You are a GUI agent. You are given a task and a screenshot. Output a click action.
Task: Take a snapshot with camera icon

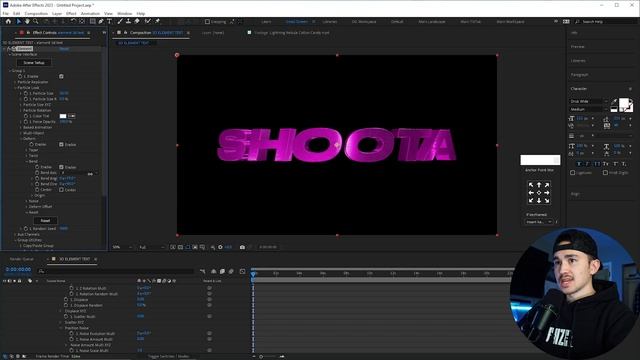[242, 247]
